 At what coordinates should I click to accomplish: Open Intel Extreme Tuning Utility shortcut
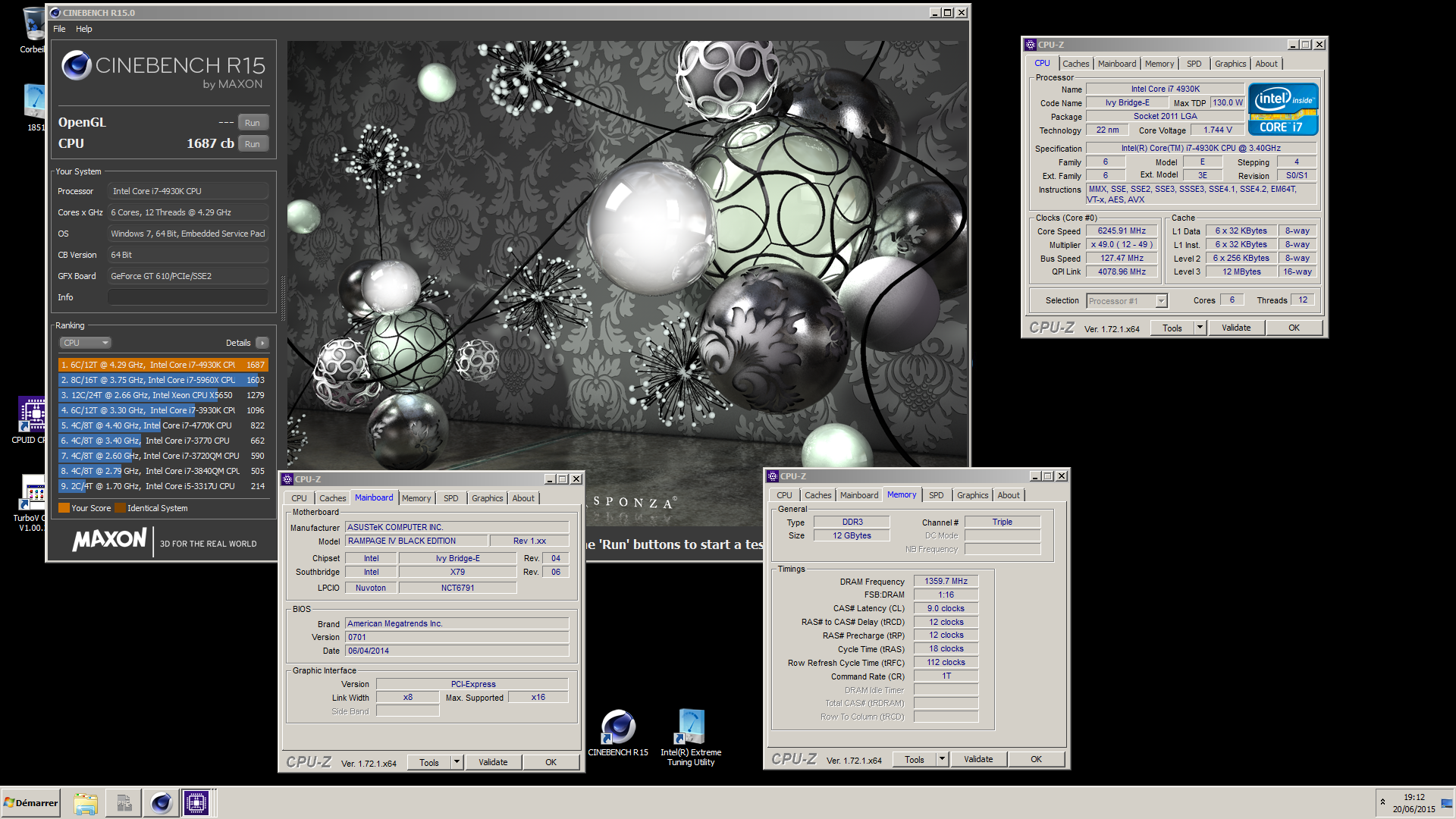pyautogui.click(x=691, y=737)
